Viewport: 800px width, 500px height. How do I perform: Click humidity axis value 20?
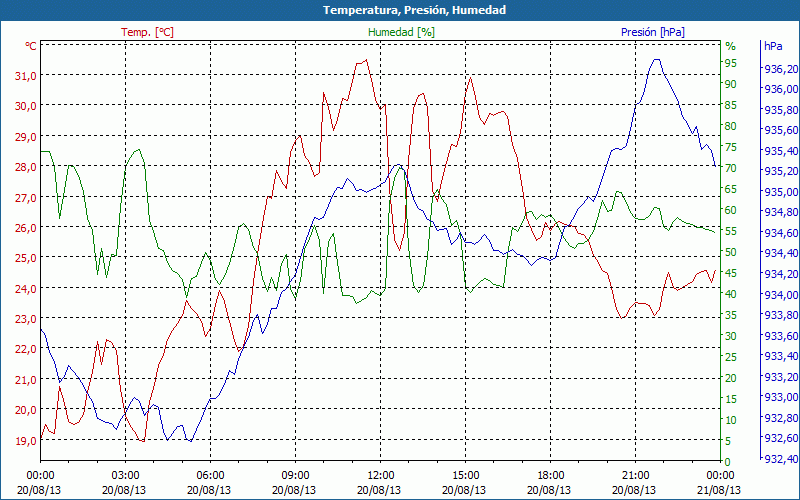click(731, 378)
